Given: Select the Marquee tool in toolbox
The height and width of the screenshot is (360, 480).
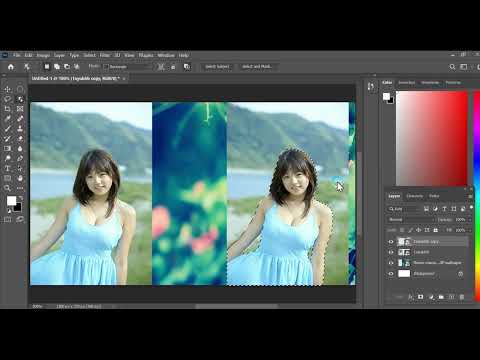Looking at the screenshot, I should pyautogui.click(x=20, y=89).
